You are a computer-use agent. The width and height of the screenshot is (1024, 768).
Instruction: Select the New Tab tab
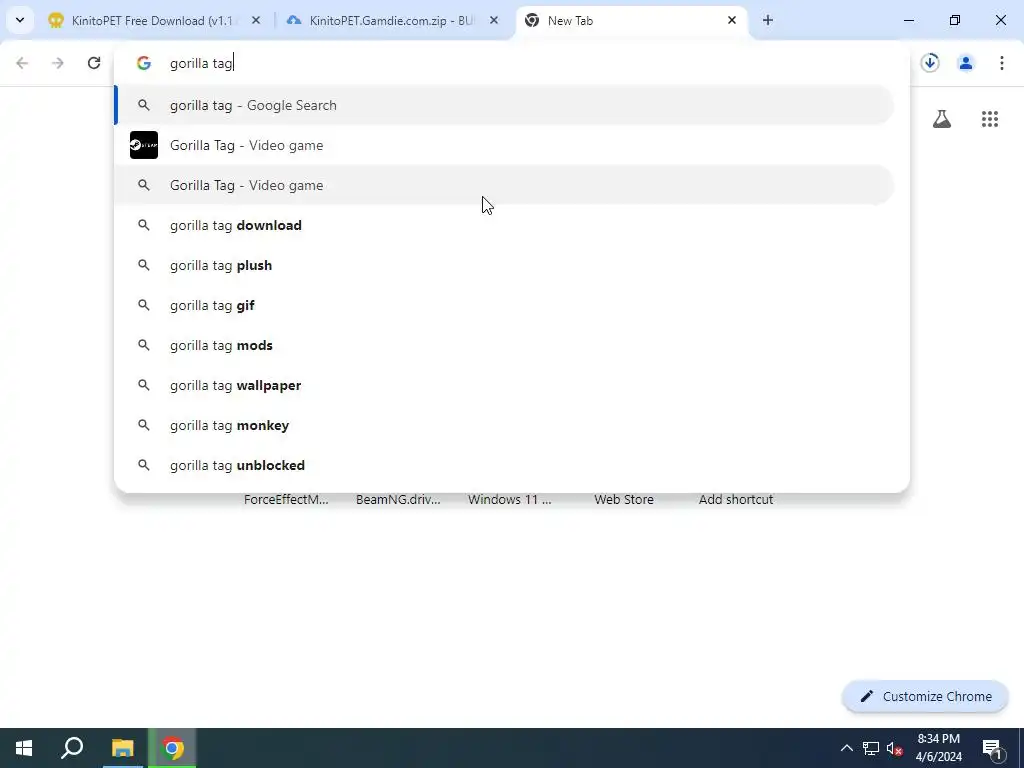(632, 21)
